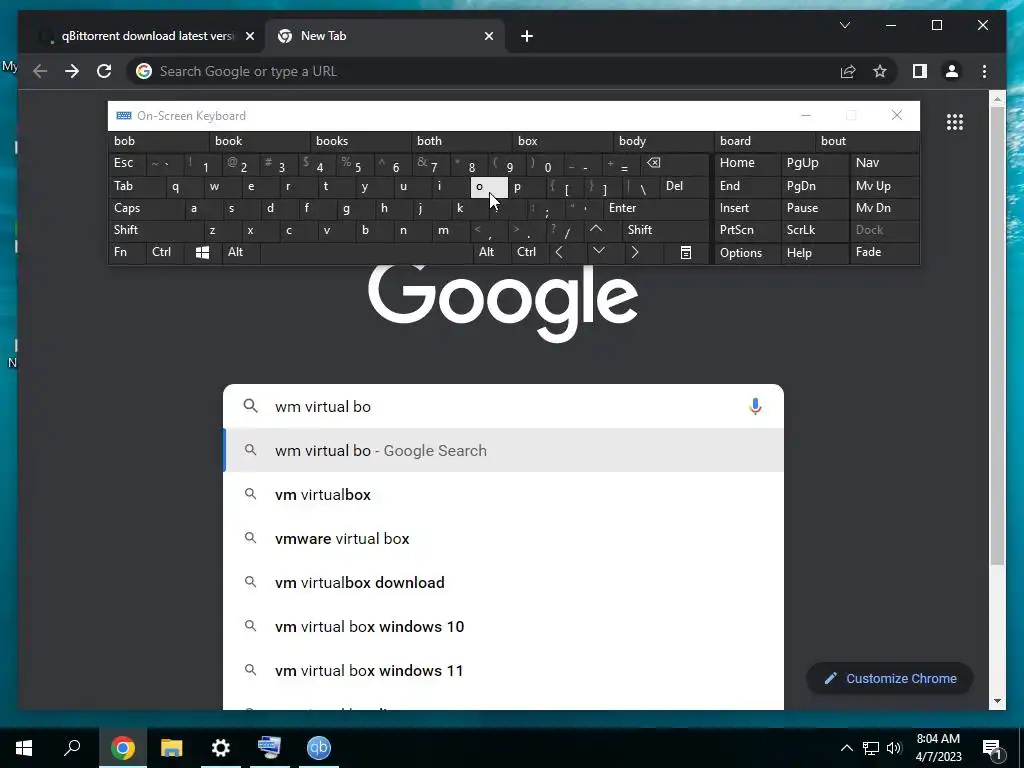Click the up arrow key on keyboard
The image size is (1024, 768).
(x=596, y=229)
